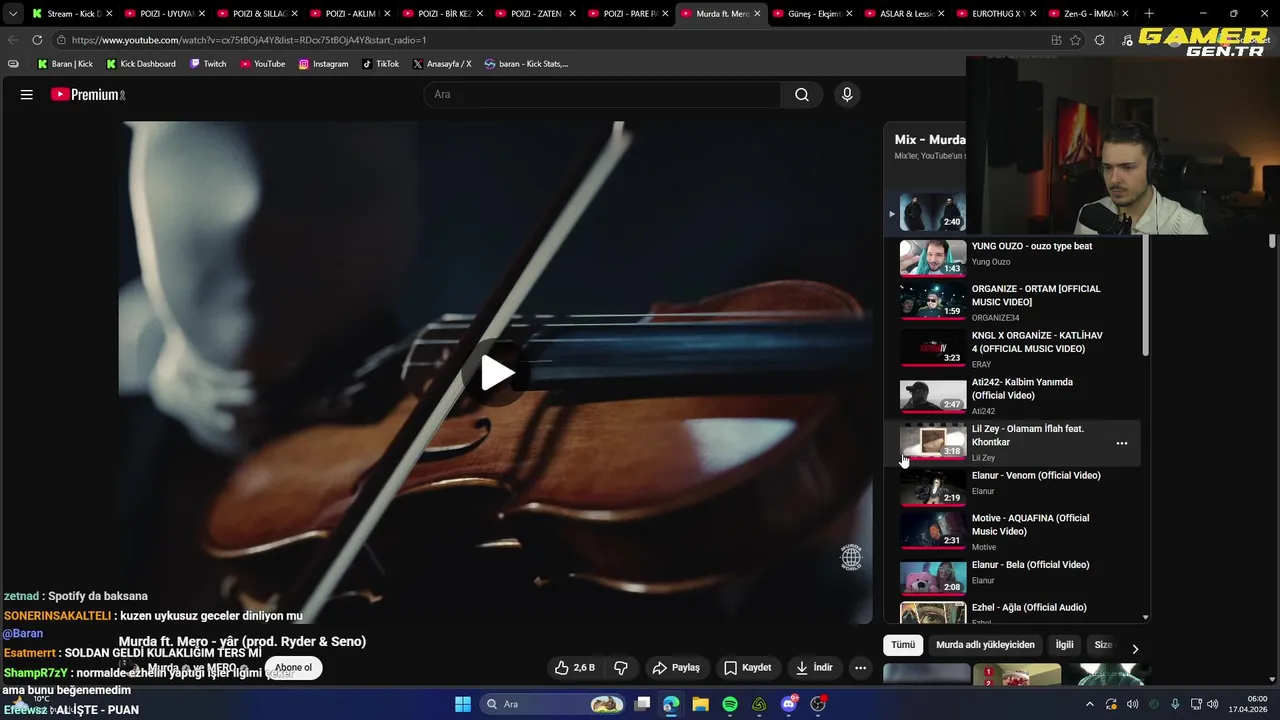
Task: Switch to the Güneş - Ekşim tab
Action: [814, 14]
